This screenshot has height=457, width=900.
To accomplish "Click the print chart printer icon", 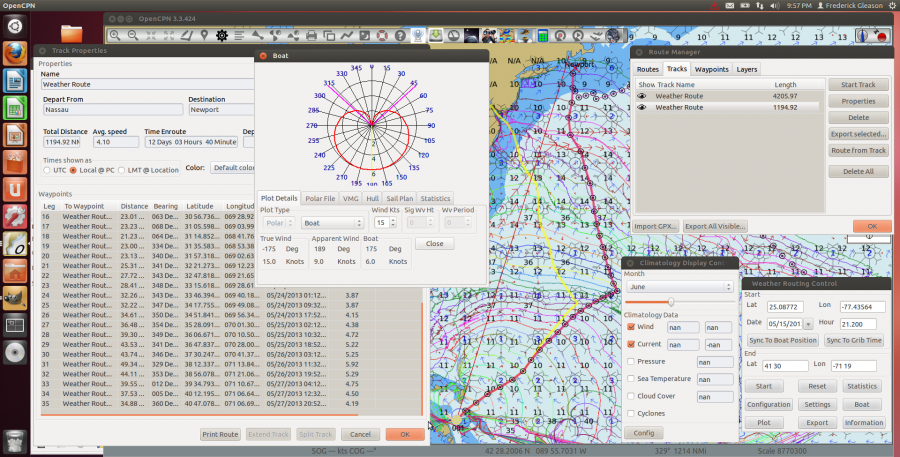I will click(x=311, y=36).
